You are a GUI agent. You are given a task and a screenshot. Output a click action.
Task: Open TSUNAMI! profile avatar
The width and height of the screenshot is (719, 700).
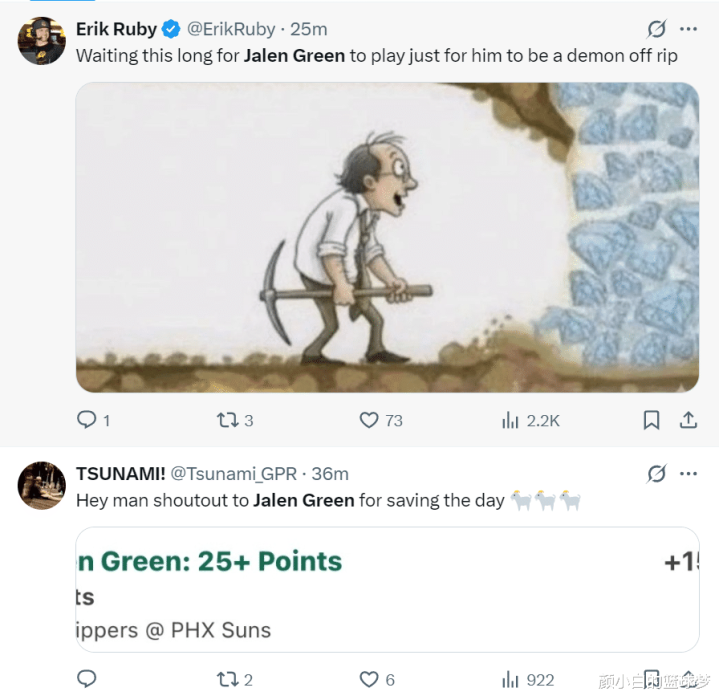coord(42,485)
